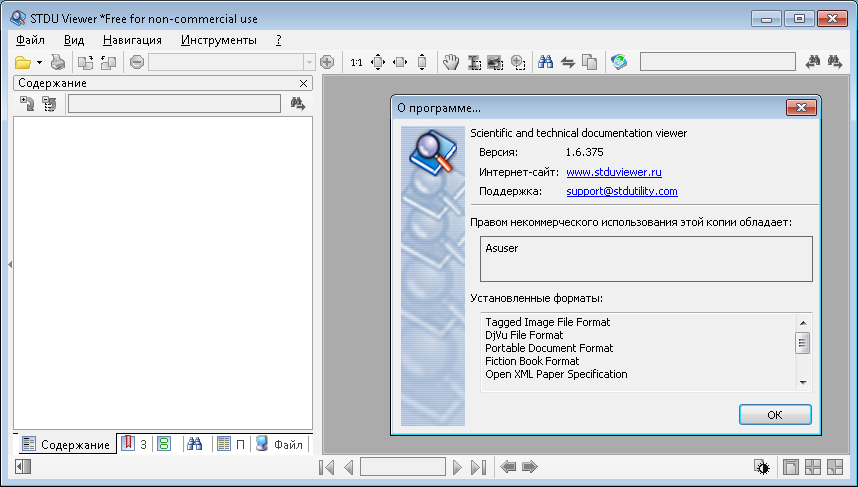Go to the last page

[x=479, y=467]
